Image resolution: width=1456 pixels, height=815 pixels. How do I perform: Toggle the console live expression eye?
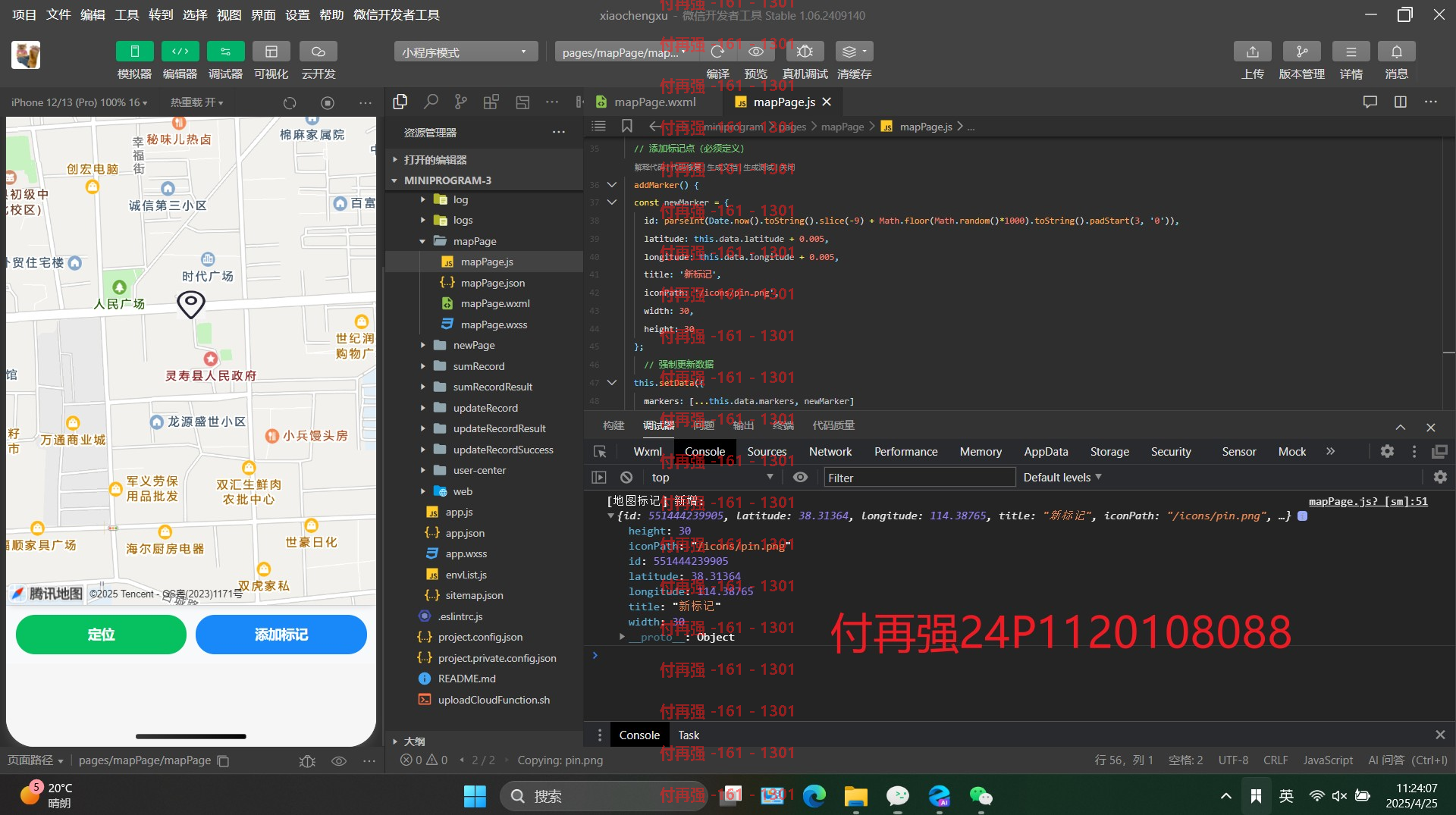click(800, 478)
